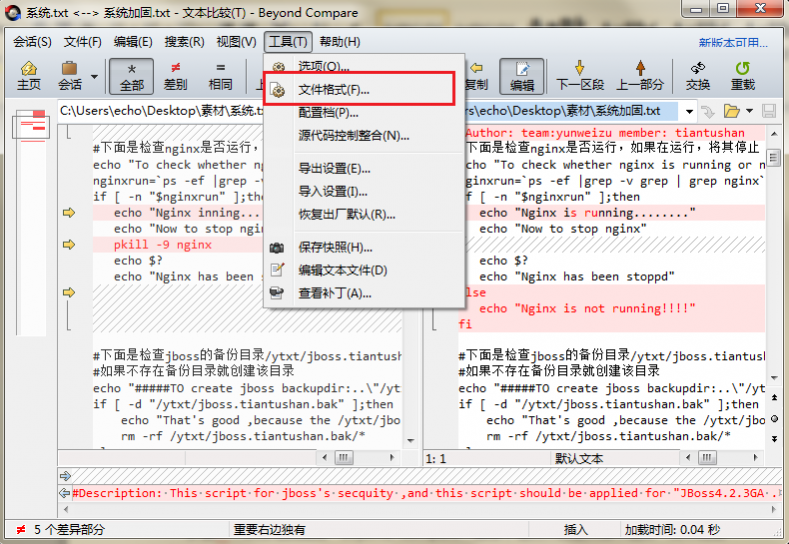Expand the right file path dropdown

pos(689,111)
